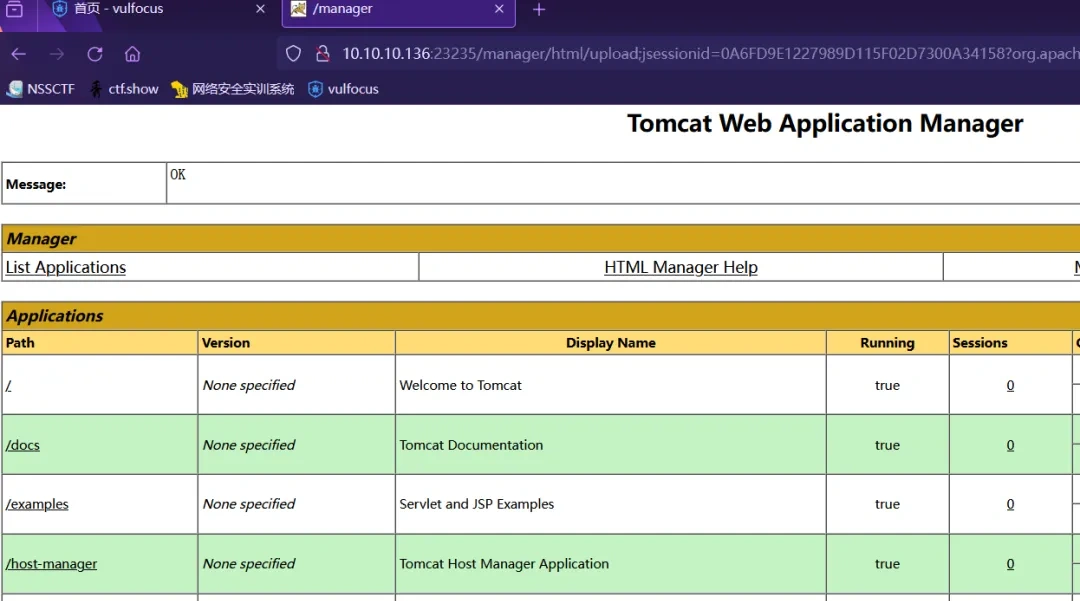Open the /docs application path

pos(23,445)
